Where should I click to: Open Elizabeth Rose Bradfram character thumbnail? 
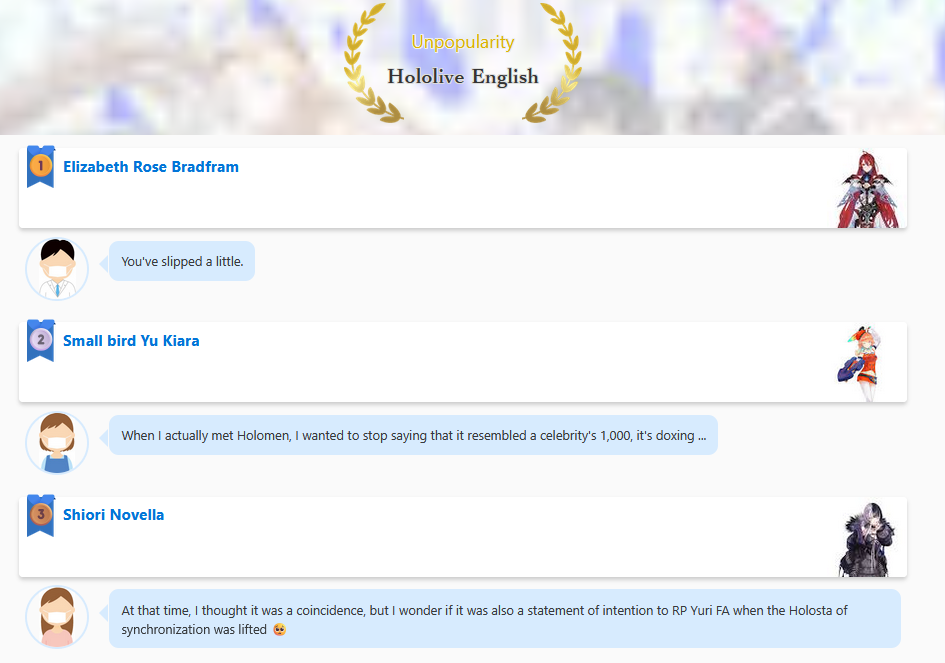[x=868, y=189]
